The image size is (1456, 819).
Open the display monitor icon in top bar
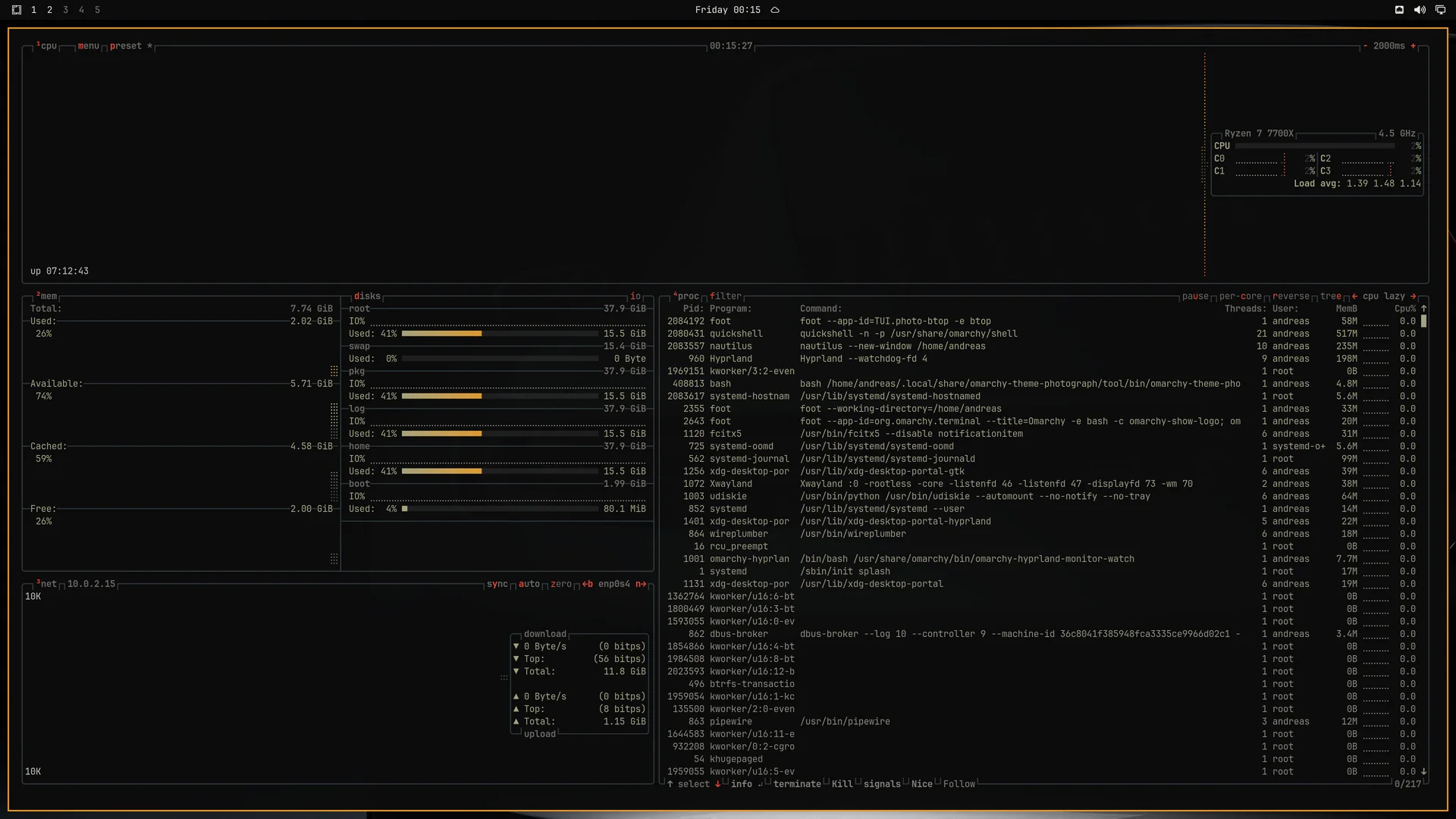click(1440, 10)
